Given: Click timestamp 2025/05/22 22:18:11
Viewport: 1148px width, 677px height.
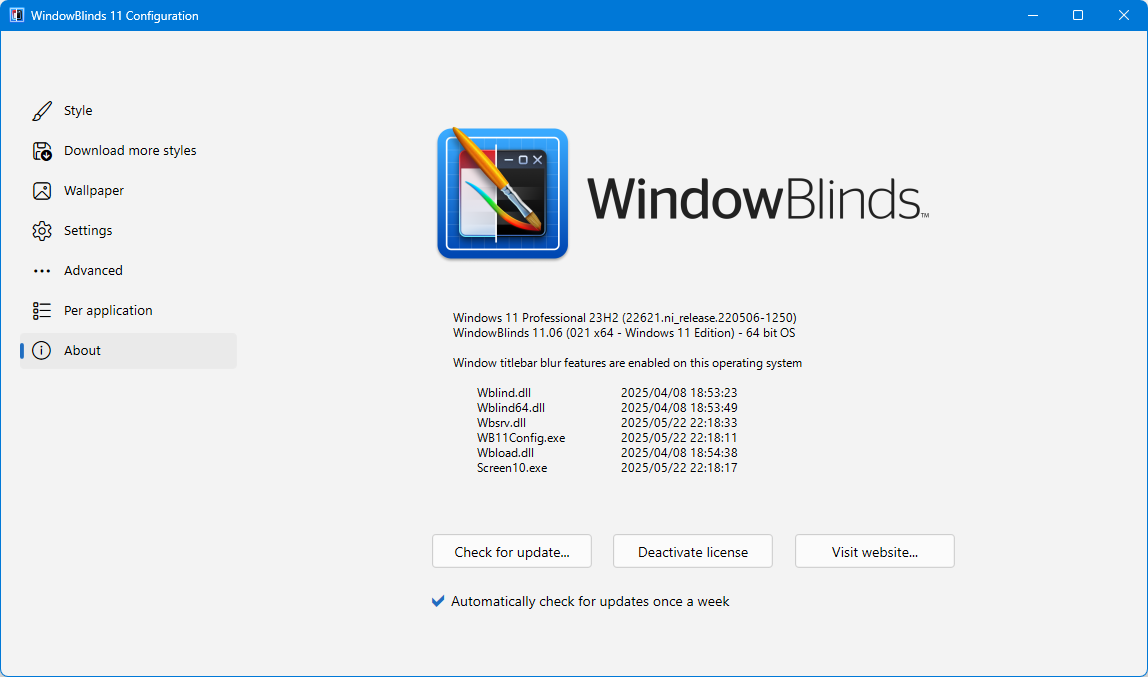Looking at the screenshot, I should pyautogui.click(x=679, y=438).
